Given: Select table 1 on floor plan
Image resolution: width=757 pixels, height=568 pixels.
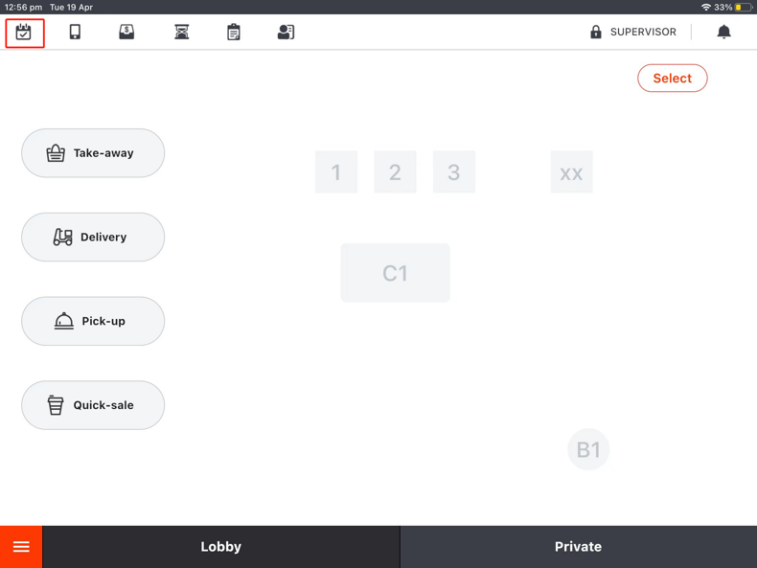Looking at the screenshot, I should click(336, 172).
